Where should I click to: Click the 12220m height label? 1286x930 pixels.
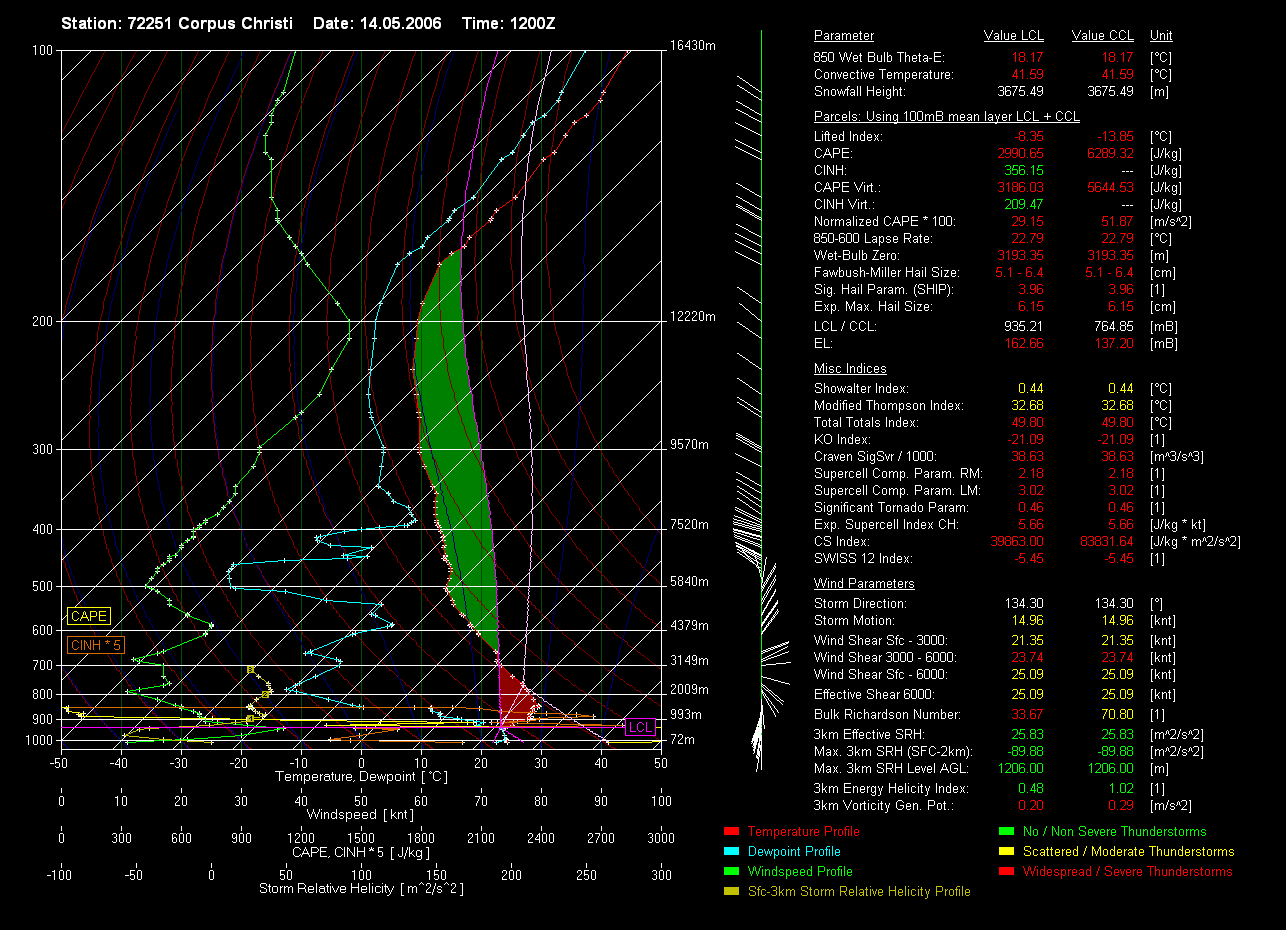tap(693, 316)
